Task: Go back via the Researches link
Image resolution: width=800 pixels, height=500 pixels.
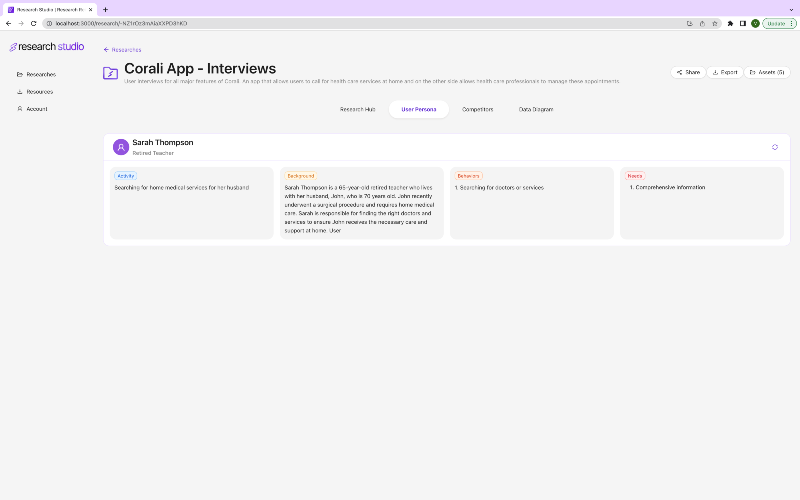Action: [x=122, y=49]
